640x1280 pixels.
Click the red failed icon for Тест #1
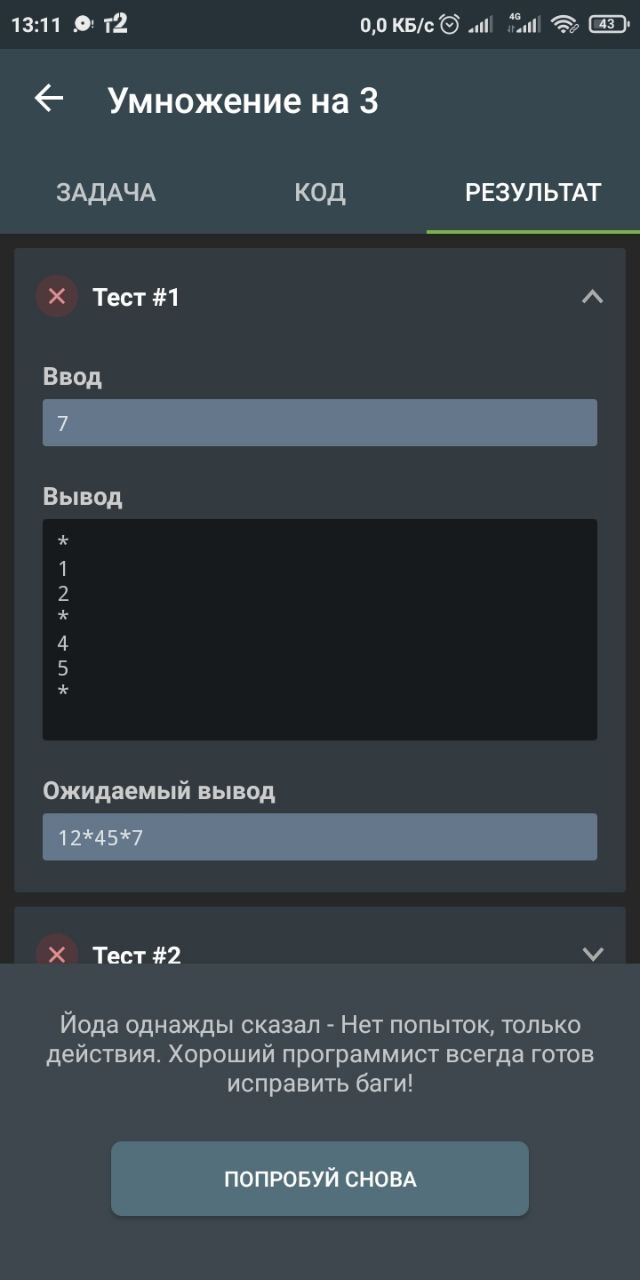(57, 296)
